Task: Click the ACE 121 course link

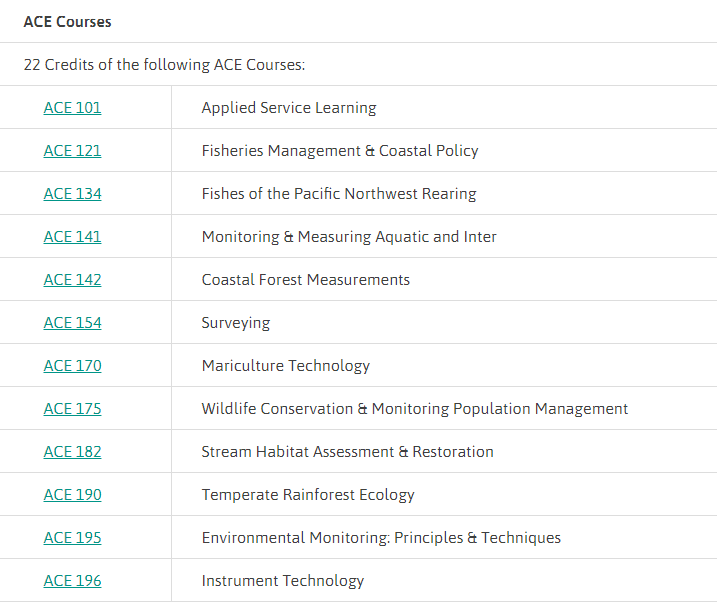Action: [72, 151]
